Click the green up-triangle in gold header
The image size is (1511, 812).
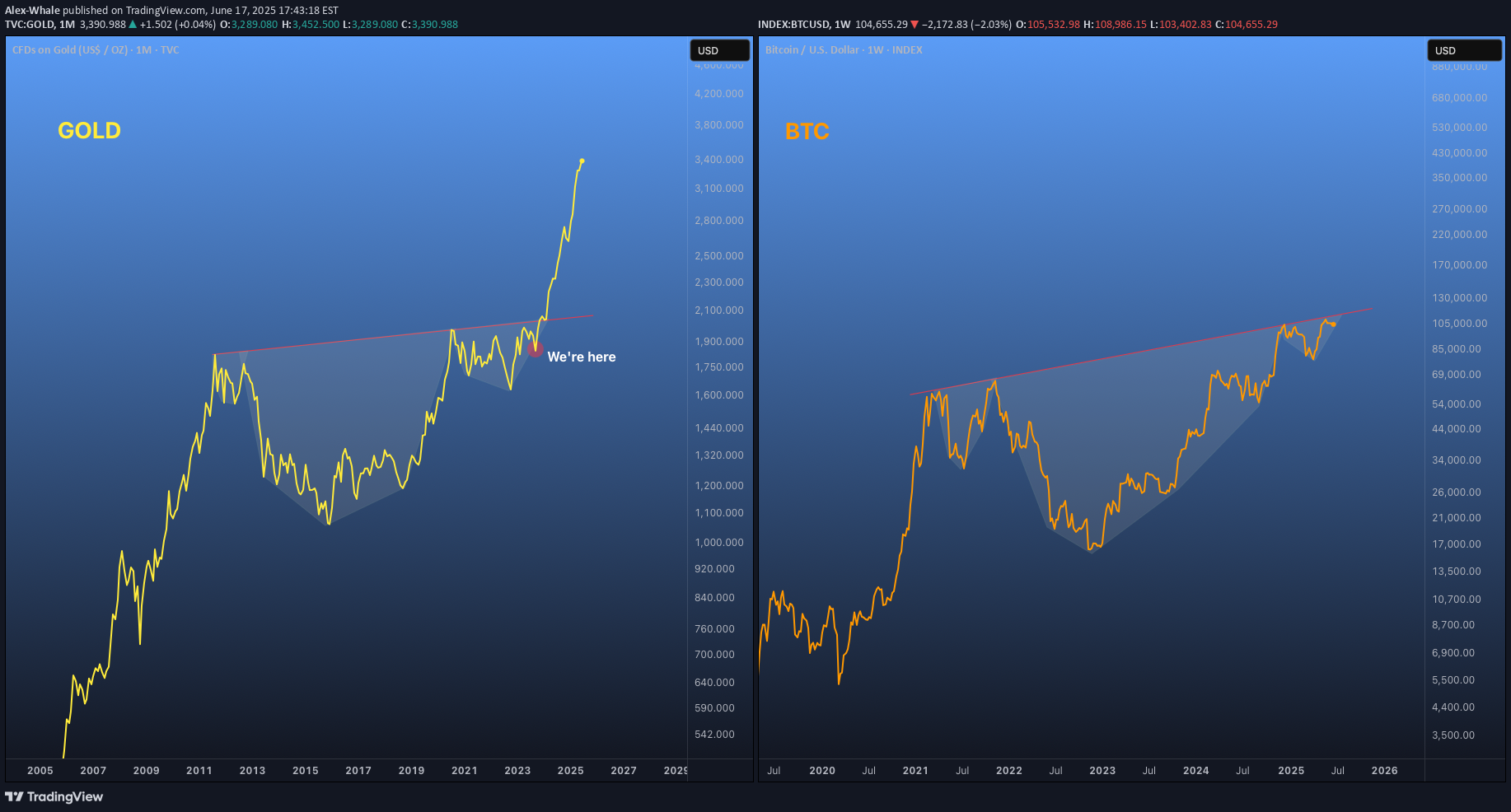133,25
